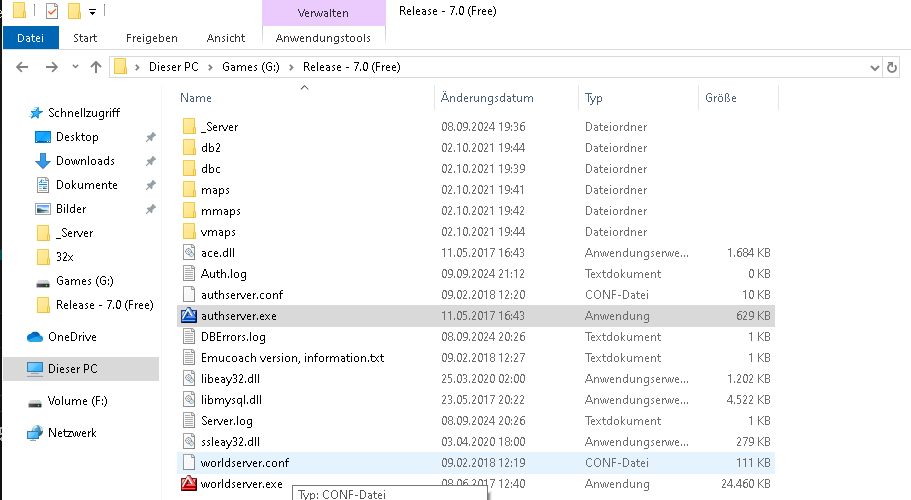Select the authserver.exe application icon
The image size is (911, 500).
[x=189, y=315]
